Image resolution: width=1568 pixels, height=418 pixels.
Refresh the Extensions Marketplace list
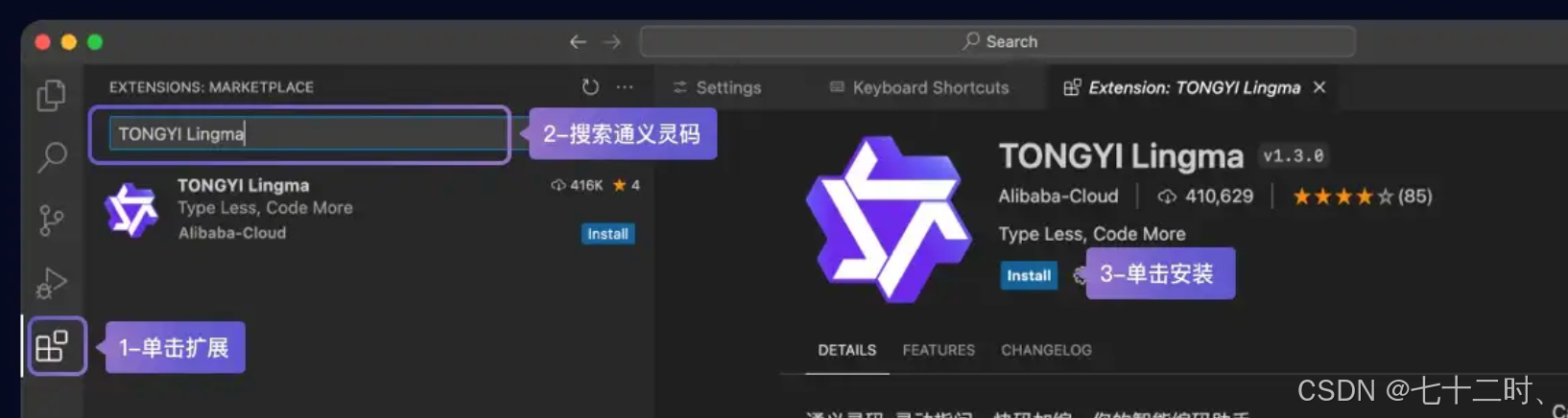tap(590, 87)
